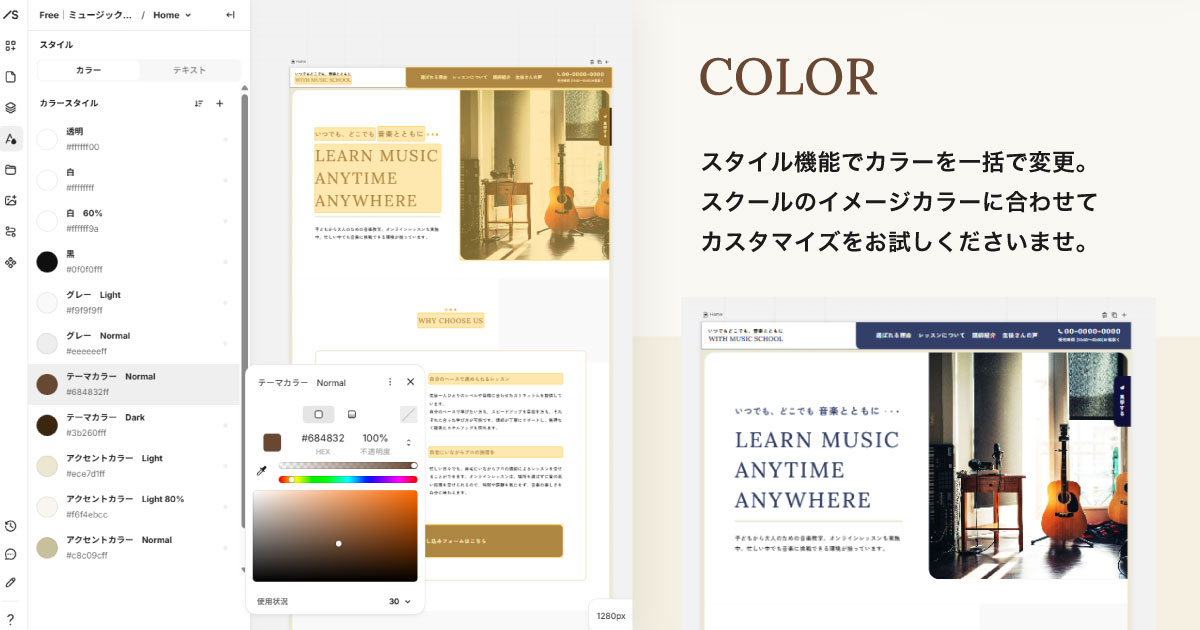Screen dimensions: 1200x630
Task: Open the image assets panel icon
Action: tap(13, 200)
